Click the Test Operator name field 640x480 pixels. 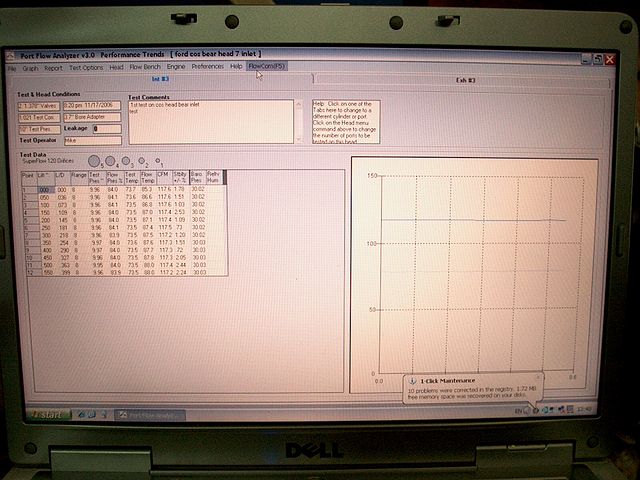[93, 140]
